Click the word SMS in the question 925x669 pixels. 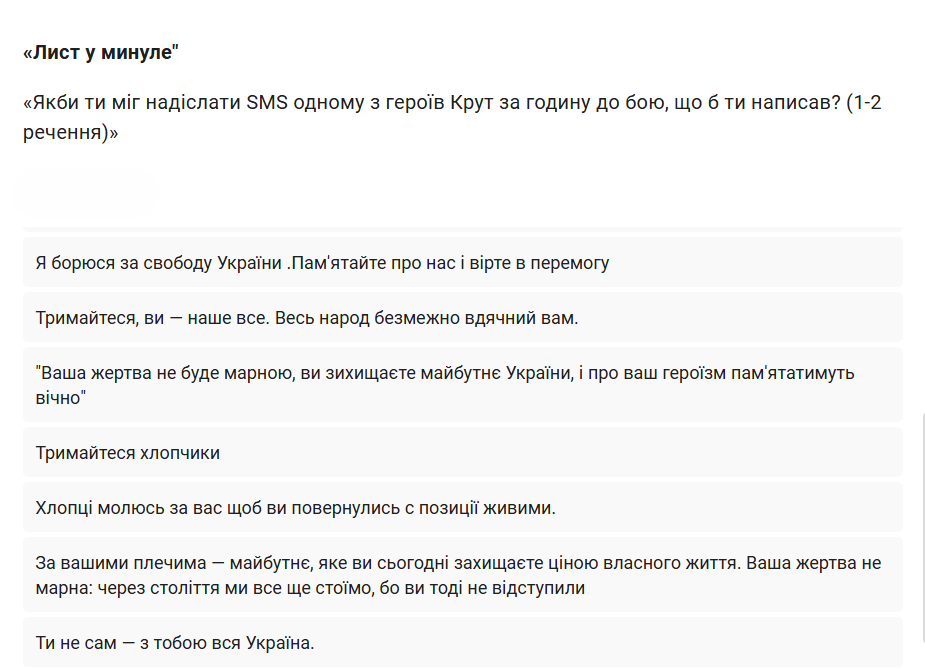[x=267, y=105]
